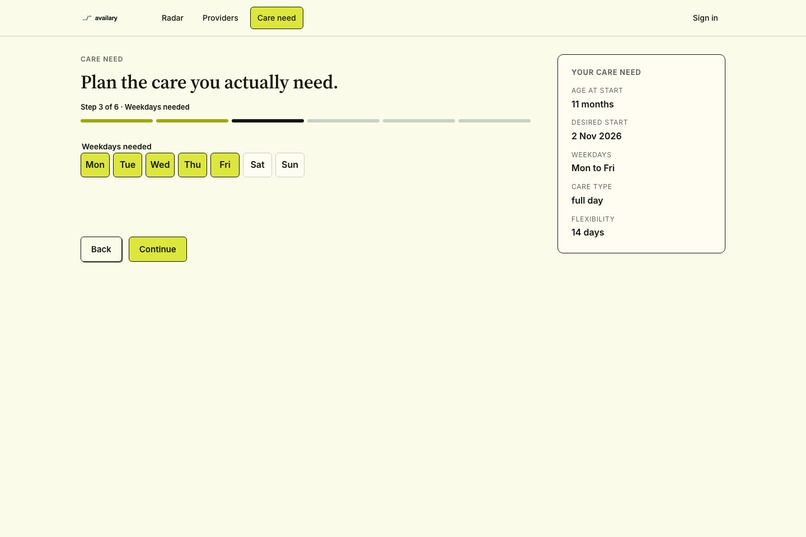
Task: Click the 'full day' care type value
Action: [x=587, y=200]
